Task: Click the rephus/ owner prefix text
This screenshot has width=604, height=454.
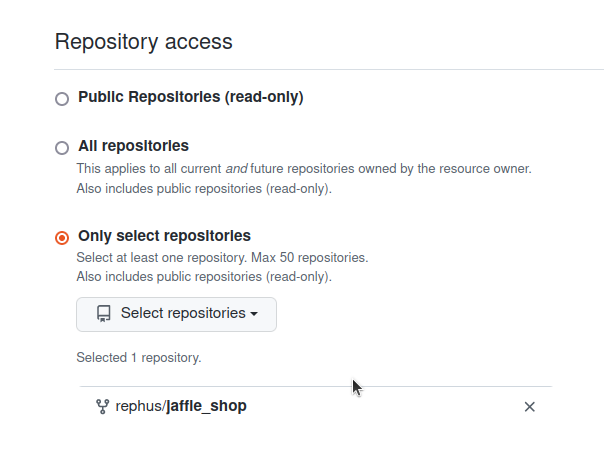Action: point(141,406)
